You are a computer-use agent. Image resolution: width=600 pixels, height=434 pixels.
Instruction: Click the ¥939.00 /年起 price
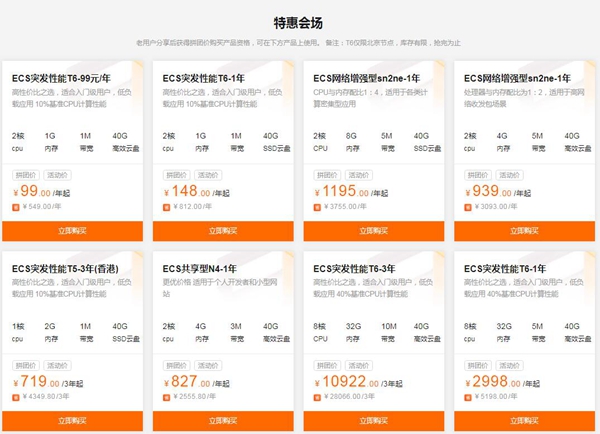[x=498, y=191]
